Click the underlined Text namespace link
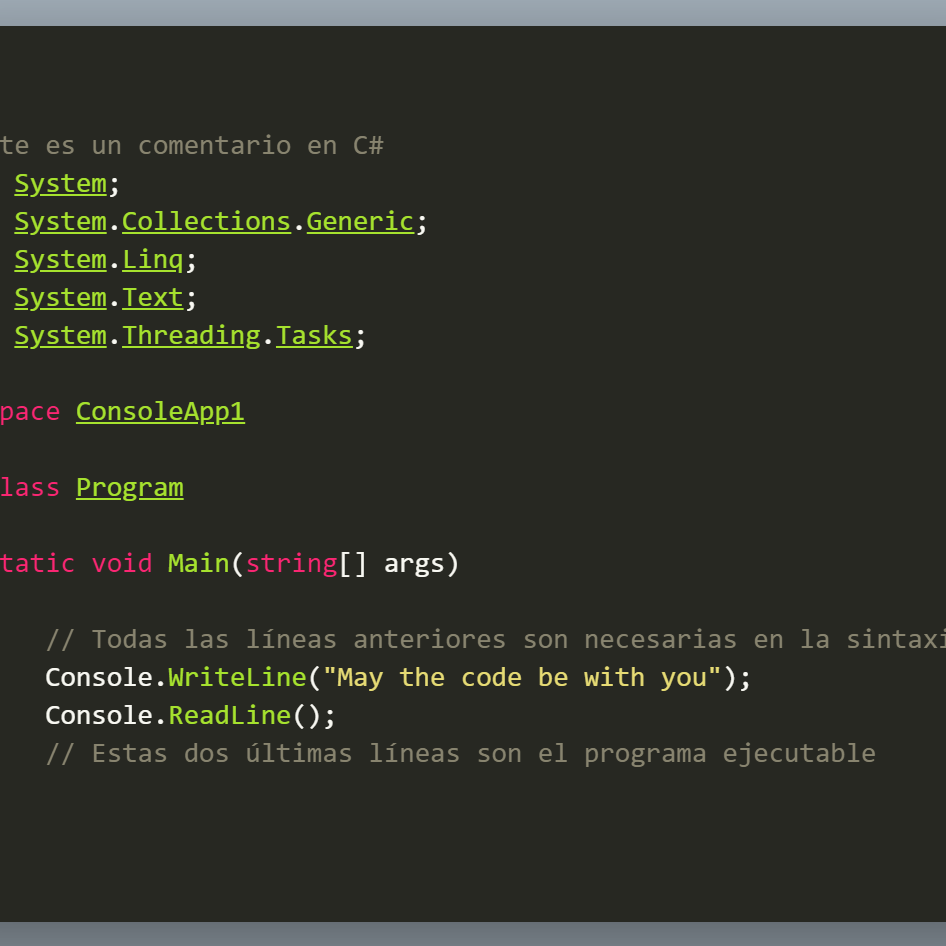This screenshot has height=946, width=946. click(153, 298)
